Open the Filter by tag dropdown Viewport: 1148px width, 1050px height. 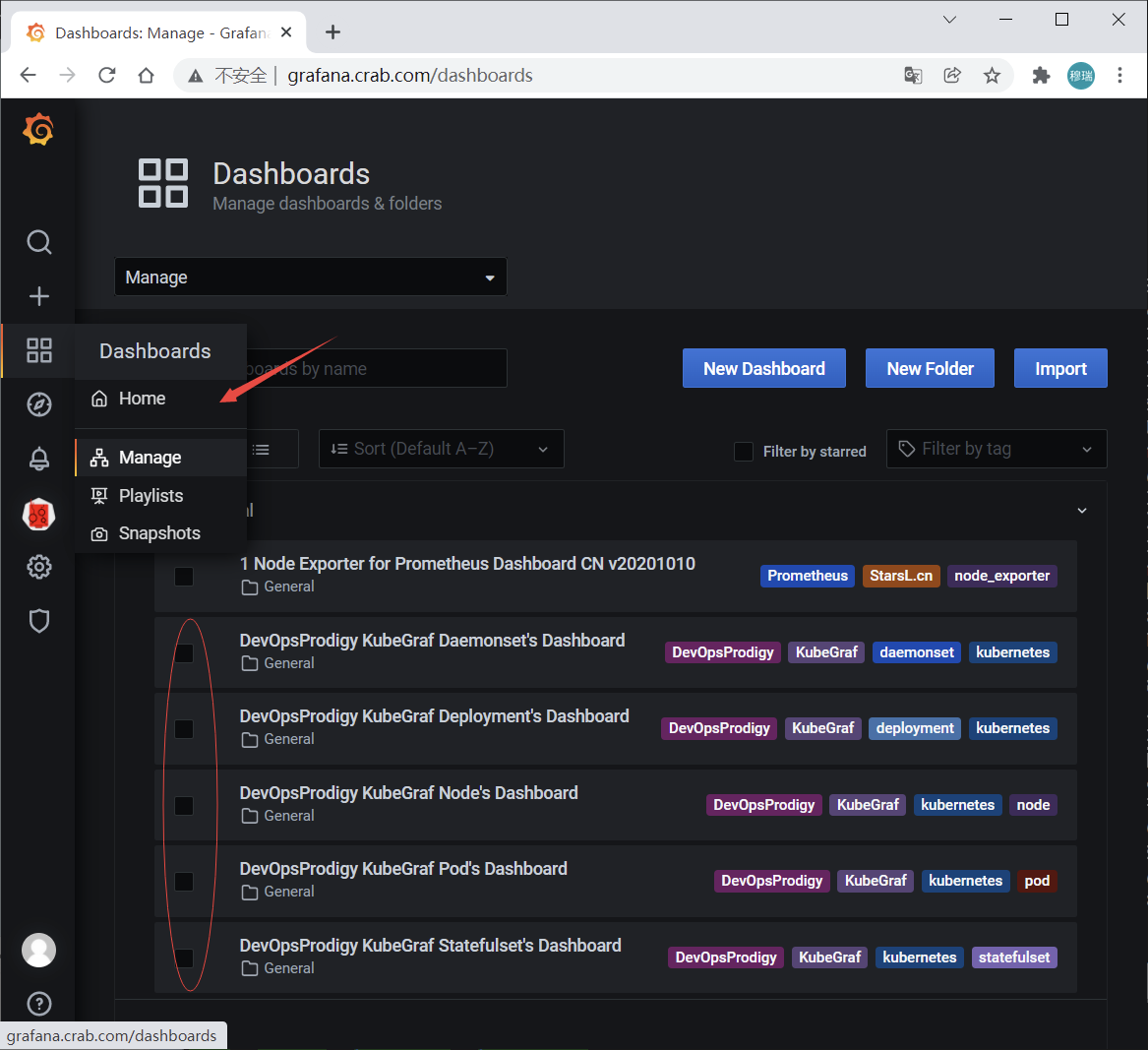997,449
